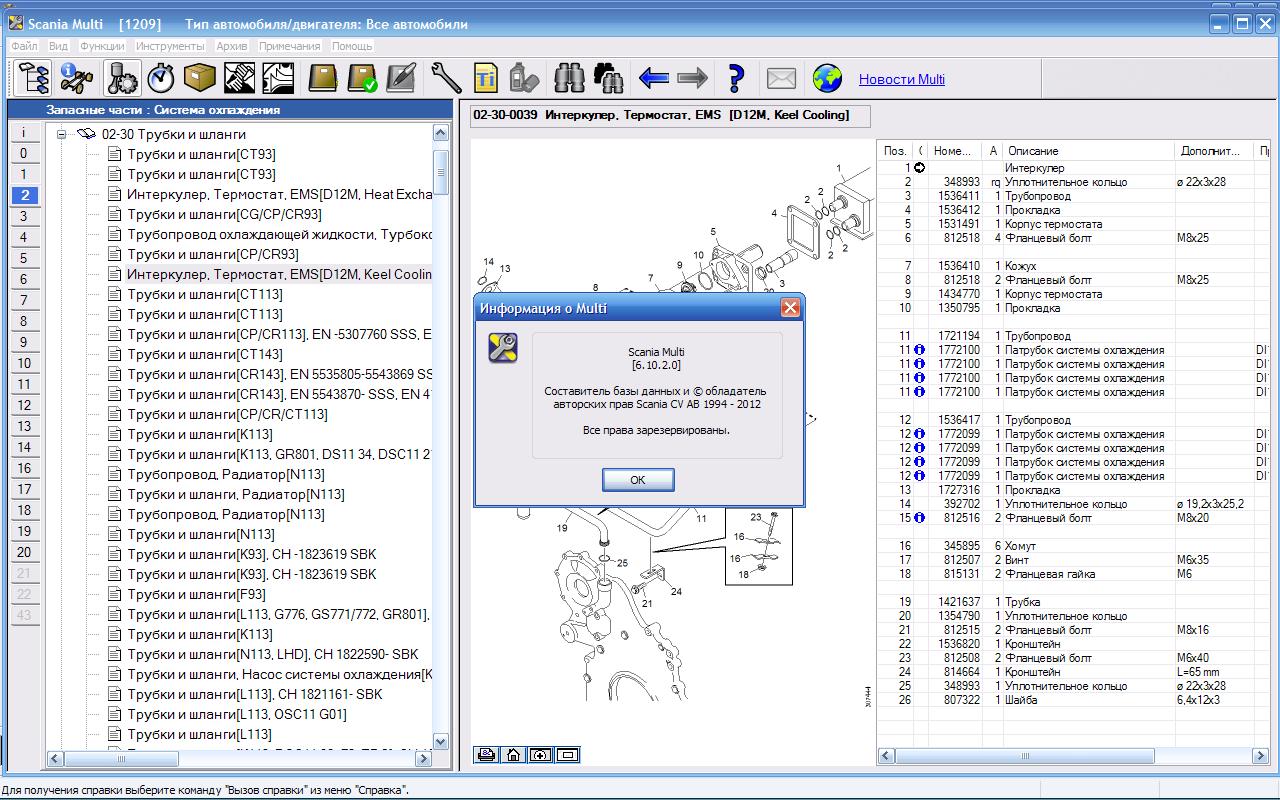Image resolution: width=1280 pixels, height=800 pixels.
Task: Fit illustration with the rectangle frame icon
Action: (567, 755)
